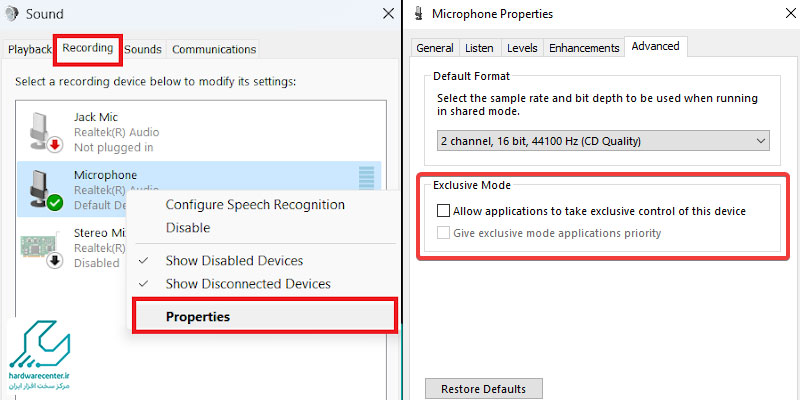Image resolution: width=800 pixels, height=400 pixels.
Task: Click the Restore Defaults button
Action: click(483, 389)
